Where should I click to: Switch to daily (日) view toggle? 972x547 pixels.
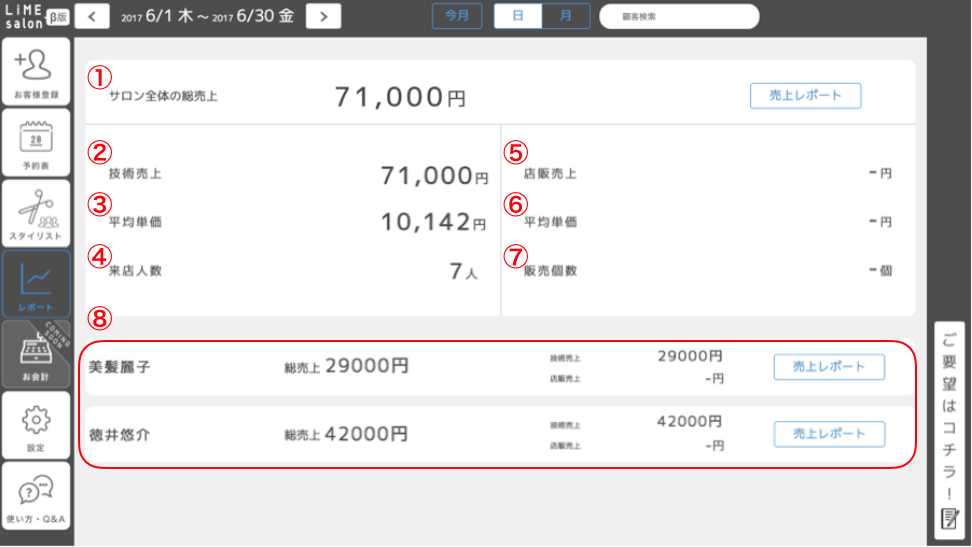(x=518, y=17)
